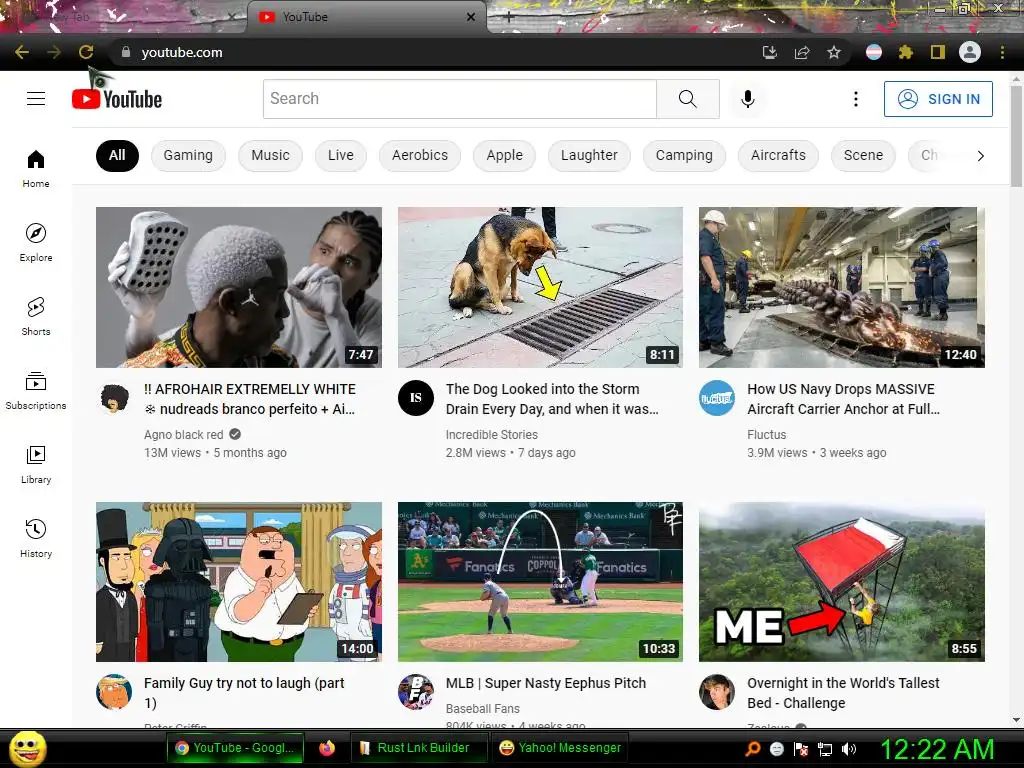Click the flag extension icon in toolbar
The image size is (1024, 768).
[874, 52]
